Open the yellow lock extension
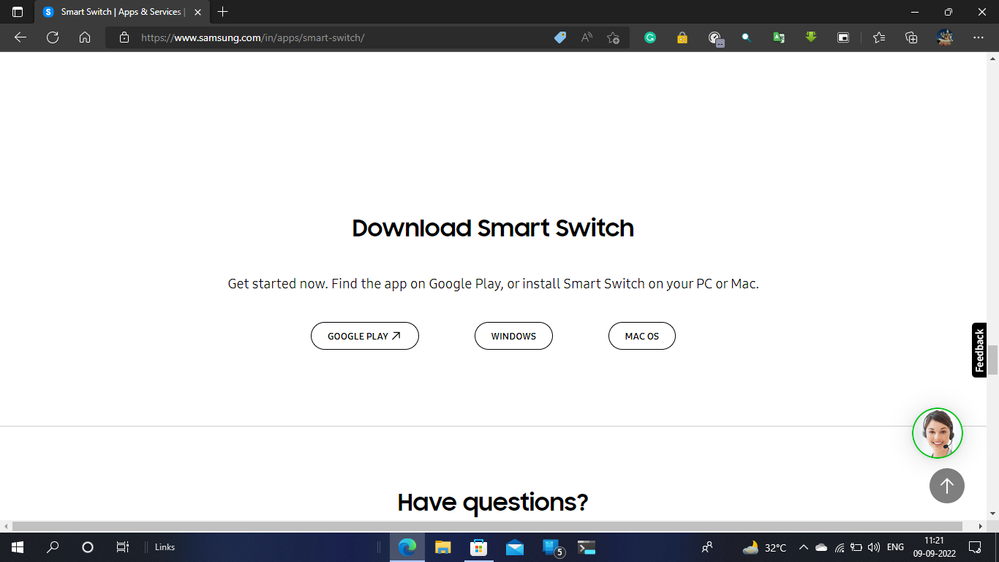Image resolution: width=999 pixels, height=562 pixels. pyautogui.click(x=682, y=38)
